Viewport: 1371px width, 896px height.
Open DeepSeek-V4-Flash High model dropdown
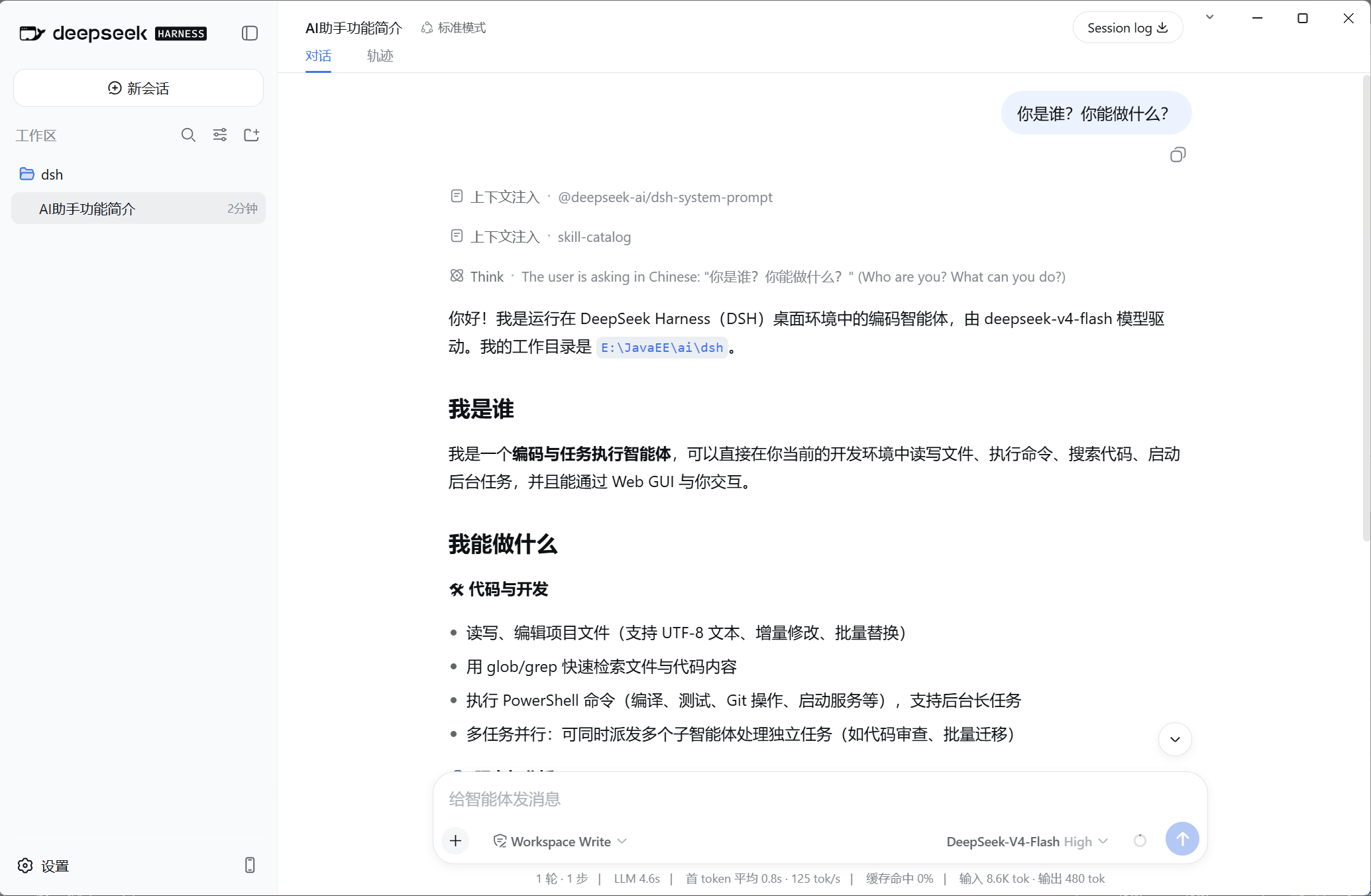pyautogui.click(x=1026, y=841)
